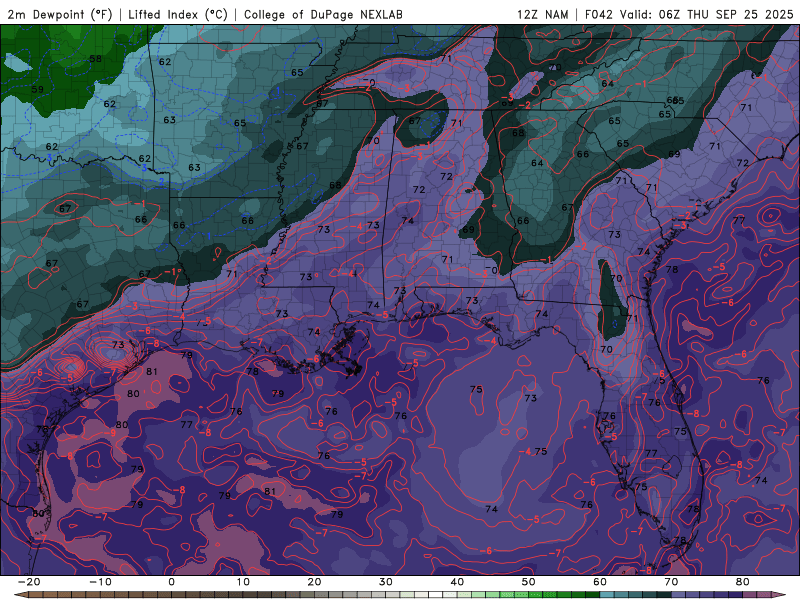Click the red "-9" lifted index label
The width and height of the screenshot is (800, 600).
[110, 433]
